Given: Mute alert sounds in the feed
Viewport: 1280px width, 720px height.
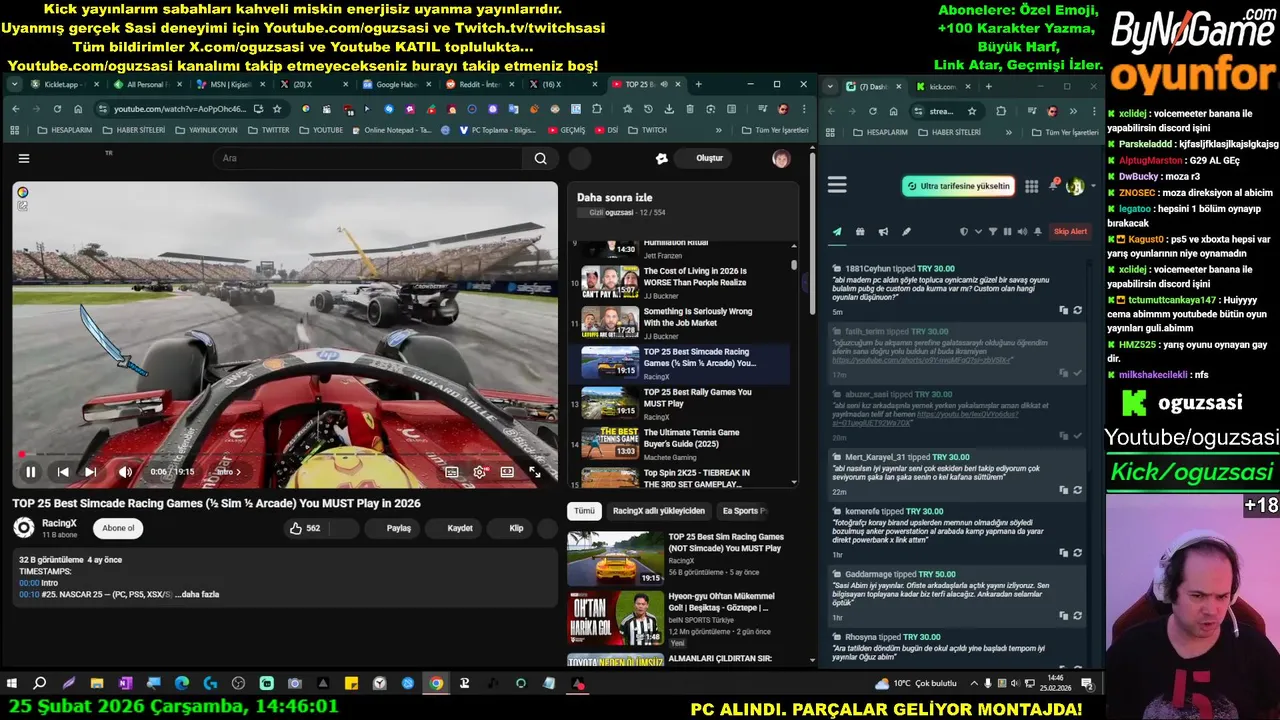Looking at the screenshot, I should tap(1022, 231).
